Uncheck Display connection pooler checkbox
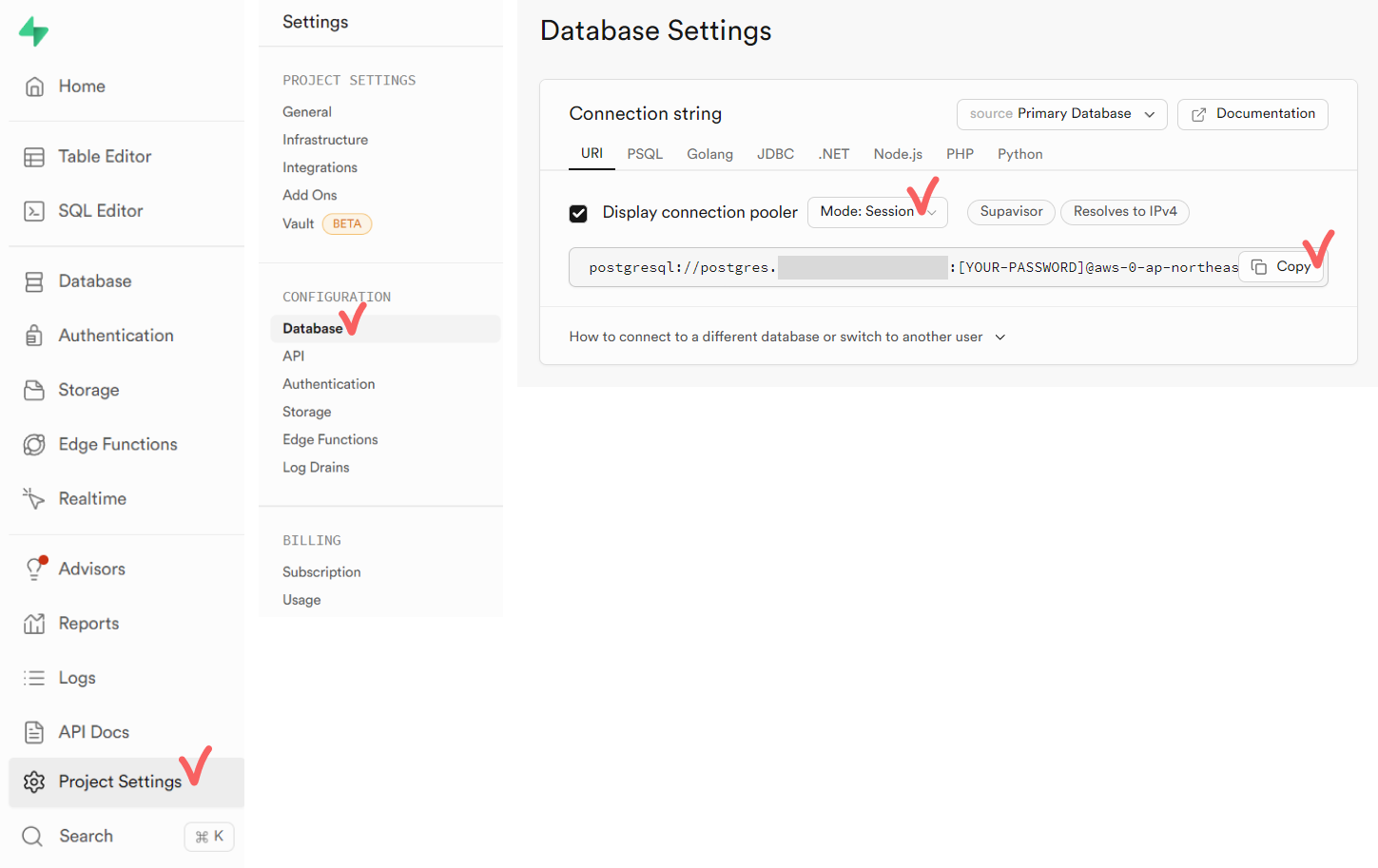The width and height of the screenshot is (1378, 868). point(578,213)
